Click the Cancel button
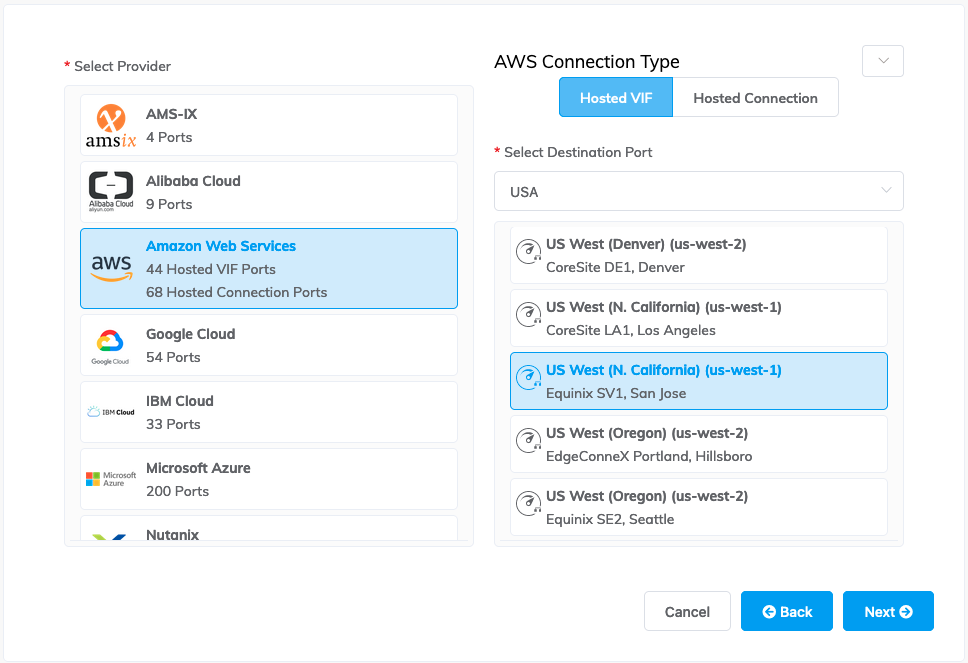Viewport: 968px width, 663px height. (687, 612)
